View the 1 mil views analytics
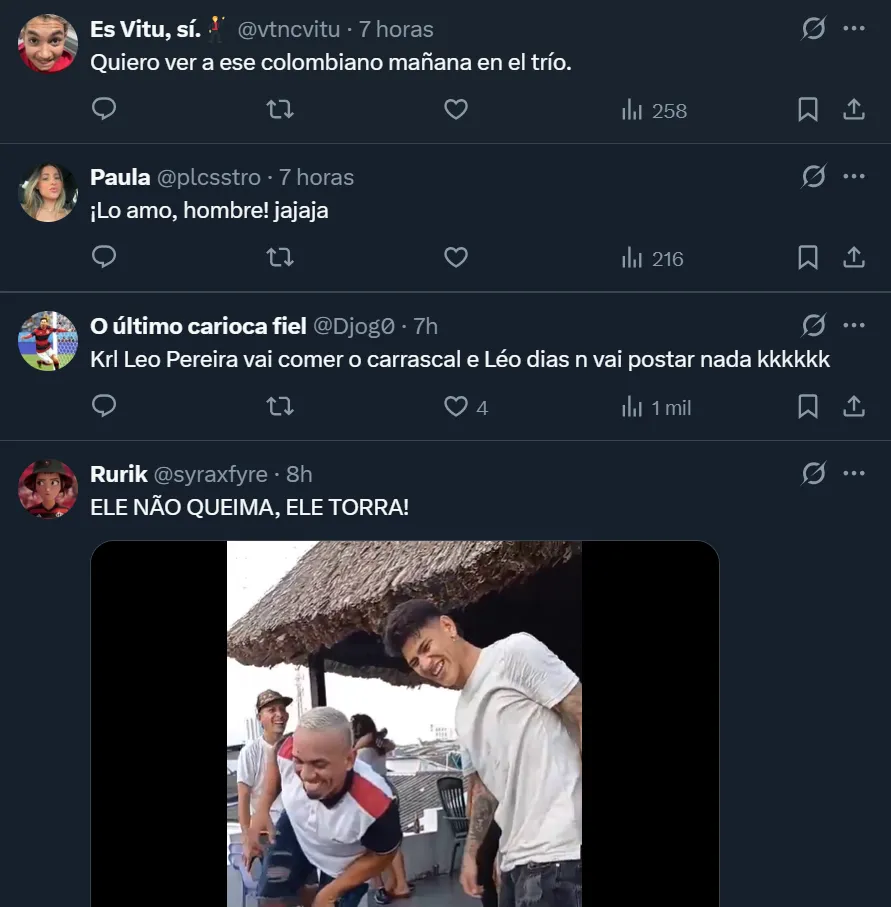 (656, 407)
